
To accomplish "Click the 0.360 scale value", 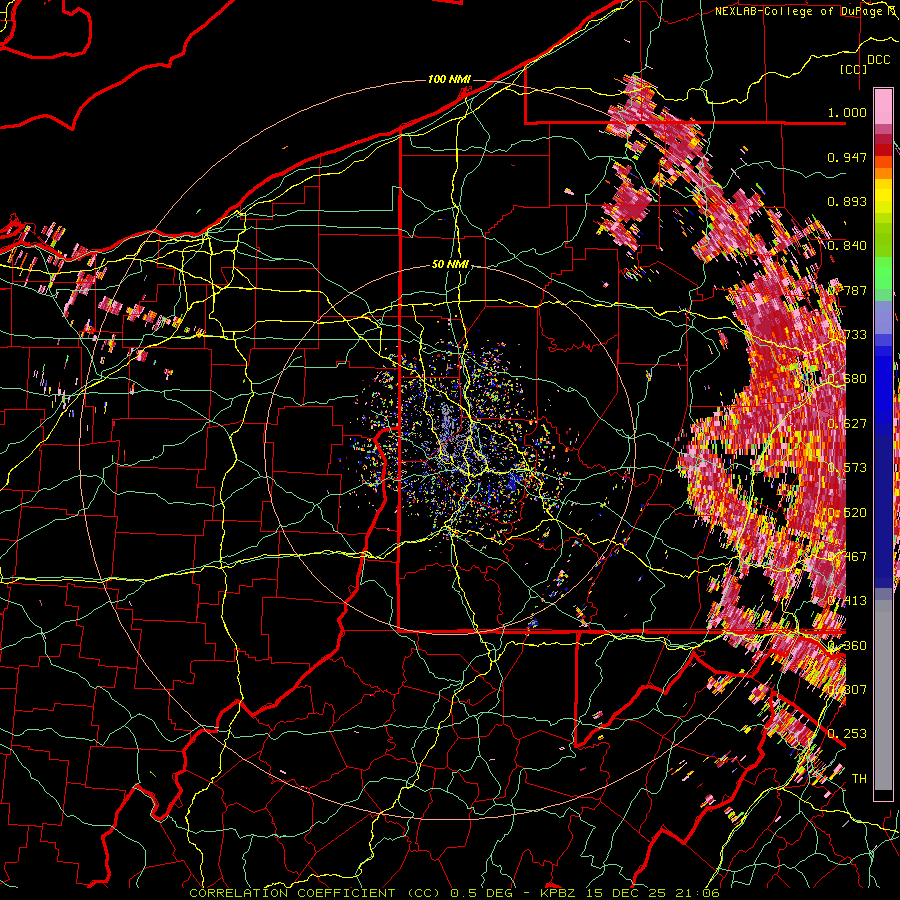I will coord(847,646).
